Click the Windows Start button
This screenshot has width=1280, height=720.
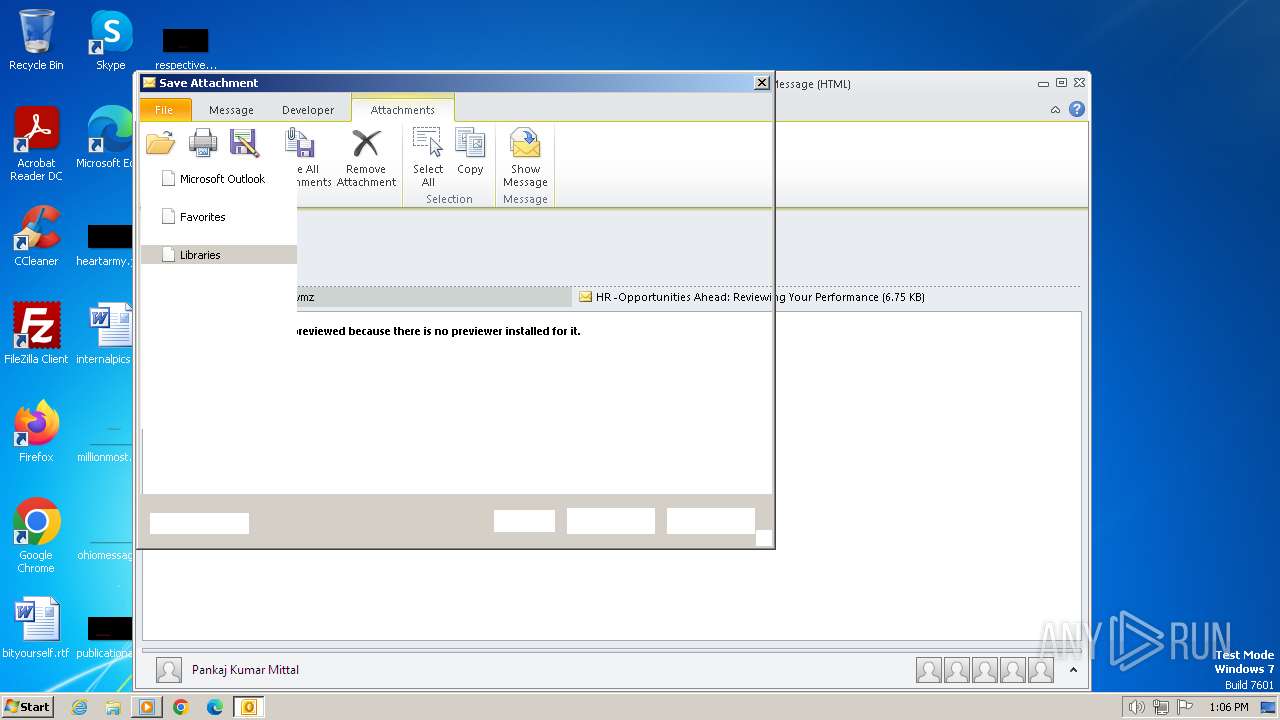point(27,706)
